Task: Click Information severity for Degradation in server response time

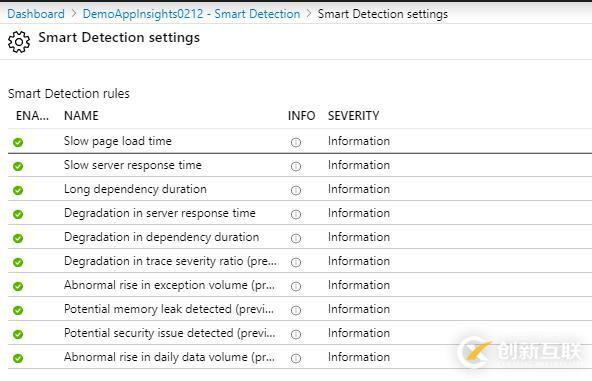Action: (x=359, y=213)
